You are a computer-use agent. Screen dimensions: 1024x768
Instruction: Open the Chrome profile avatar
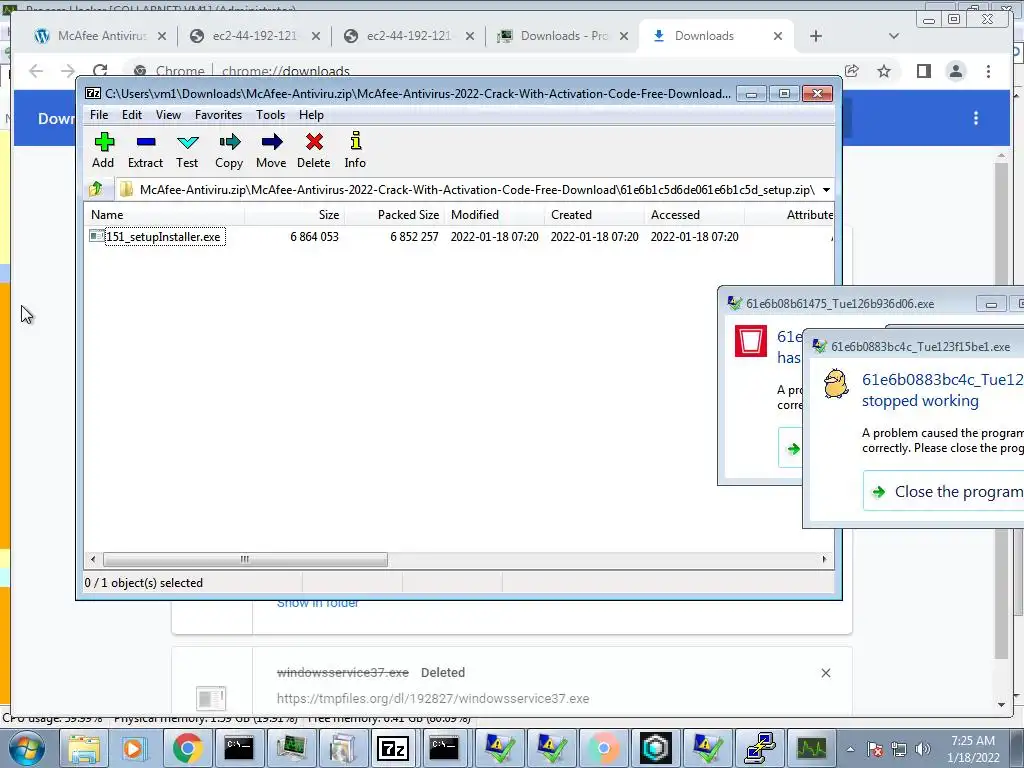[955, 71]
